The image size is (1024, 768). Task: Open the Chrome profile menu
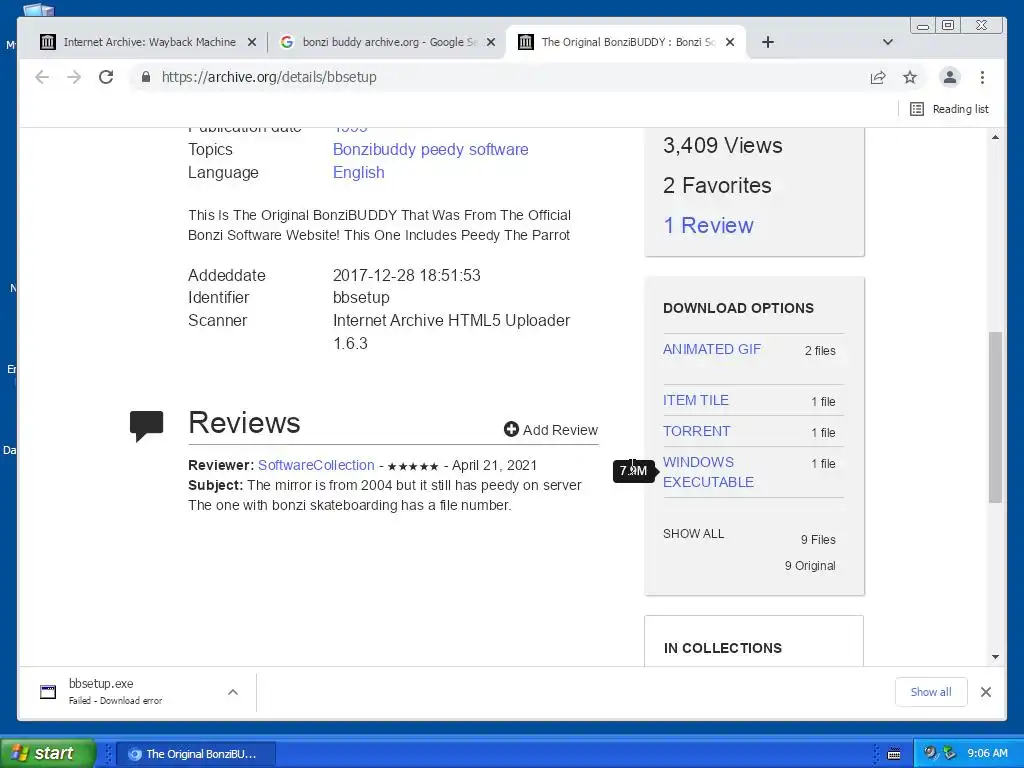[x=950, y=77]
